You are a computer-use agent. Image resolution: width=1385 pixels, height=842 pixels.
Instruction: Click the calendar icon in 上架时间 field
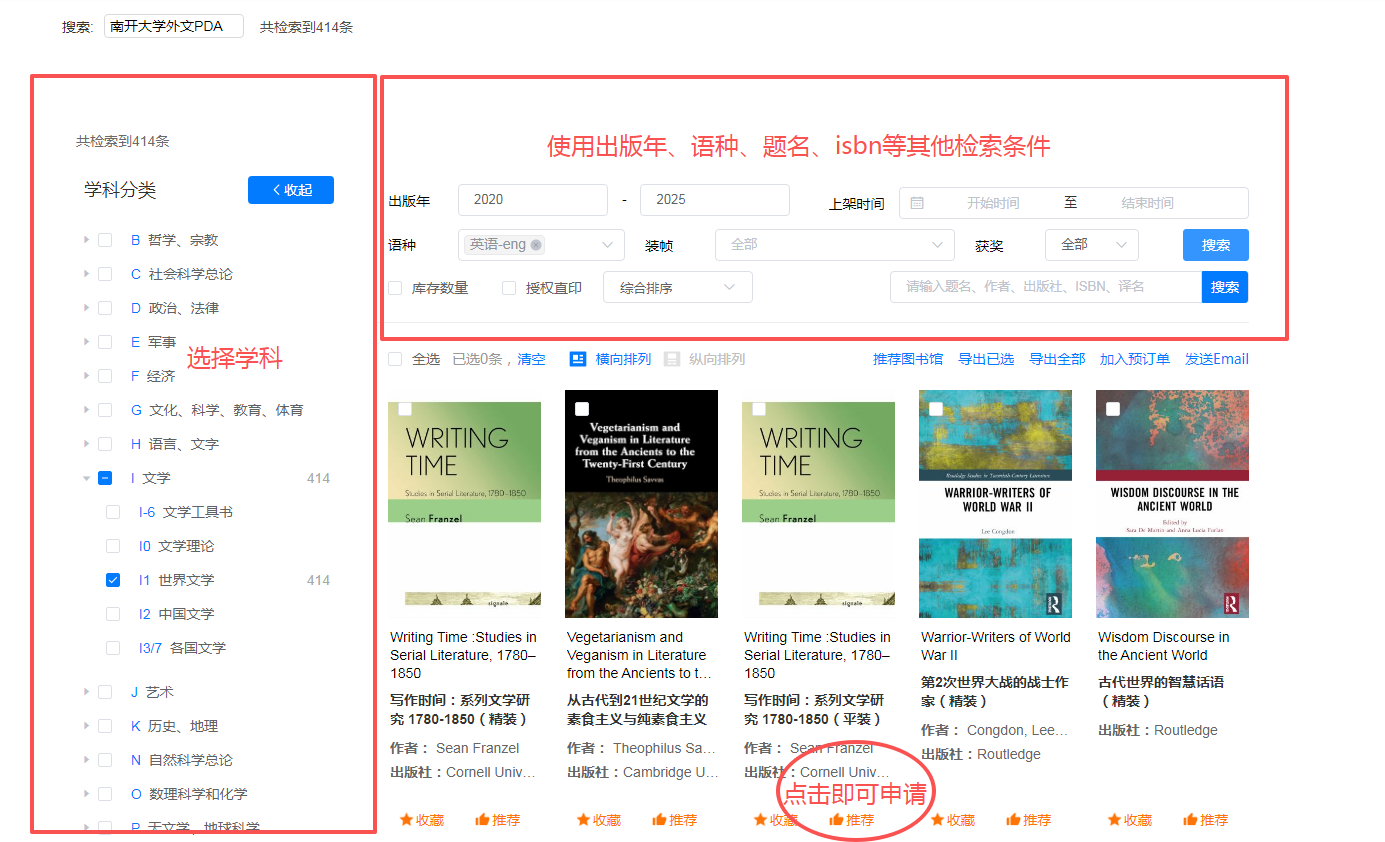(917, 203)
